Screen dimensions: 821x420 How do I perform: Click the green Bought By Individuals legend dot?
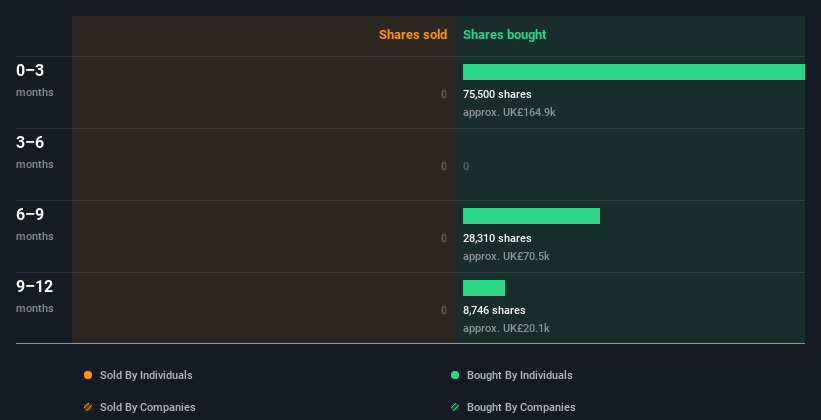(x=455, y=375)
